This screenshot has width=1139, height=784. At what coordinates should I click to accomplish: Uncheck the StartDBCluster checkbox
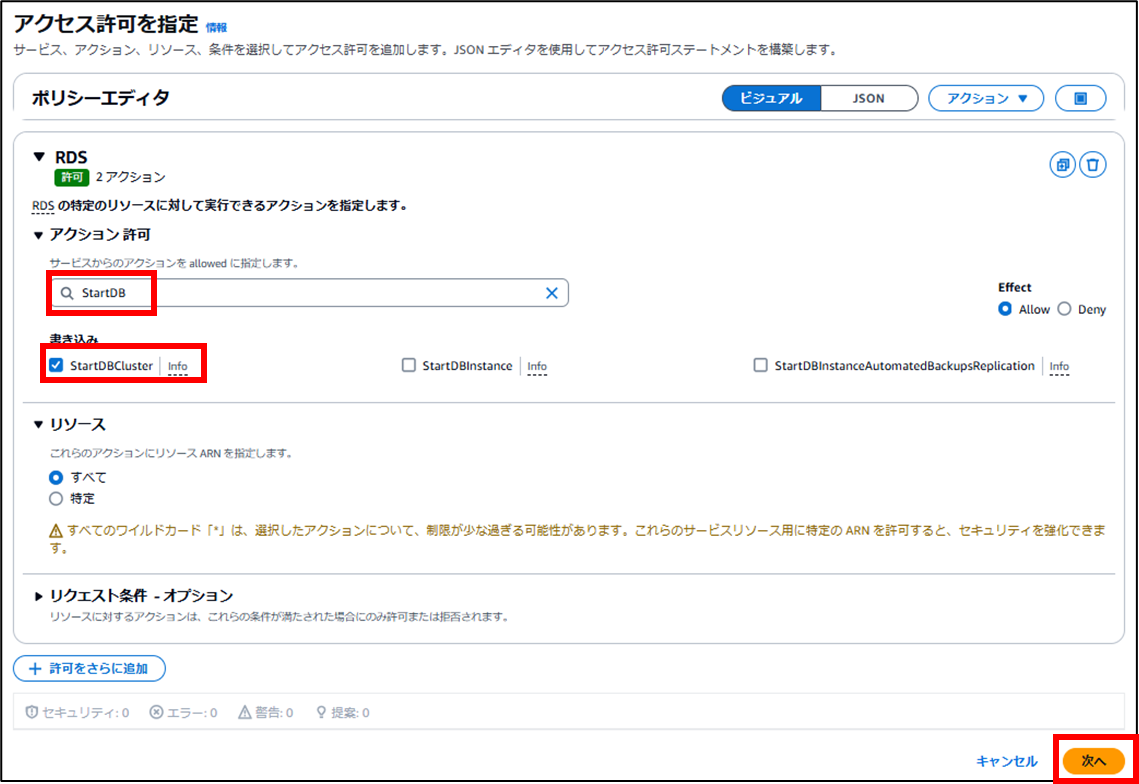tap(56, 365)
